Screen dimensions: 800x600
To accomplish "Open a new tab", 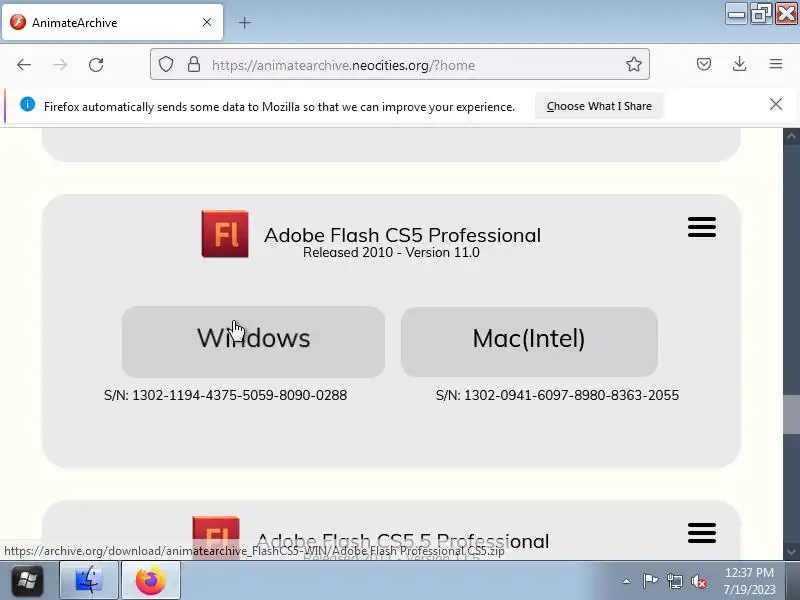I will (244, 22).
